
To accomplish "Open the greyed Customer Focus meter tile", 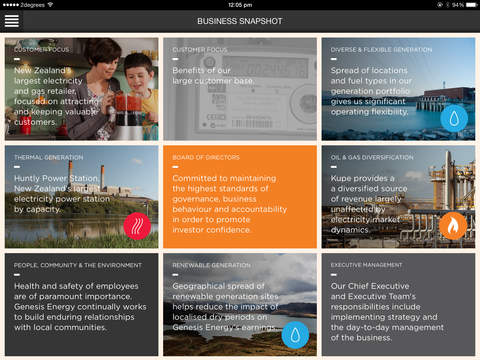I will click(x=240, y=89).
